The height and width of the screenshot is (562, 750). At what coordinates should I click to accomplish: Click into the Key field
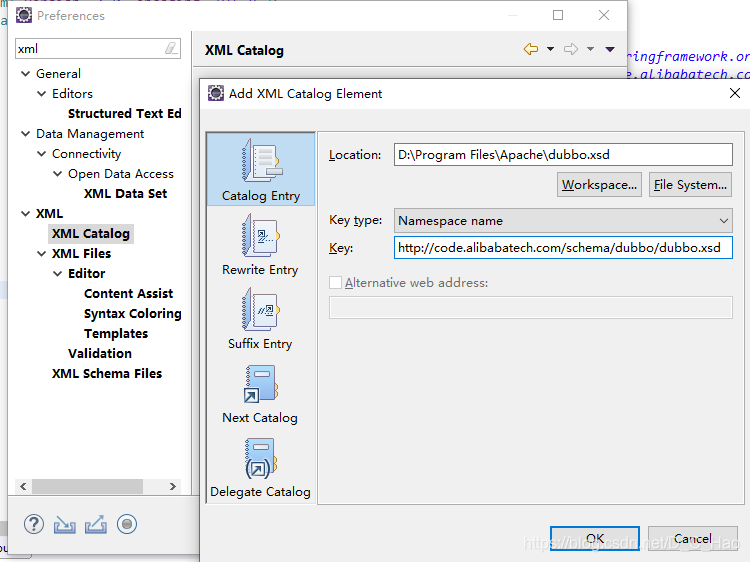[563, 247]
